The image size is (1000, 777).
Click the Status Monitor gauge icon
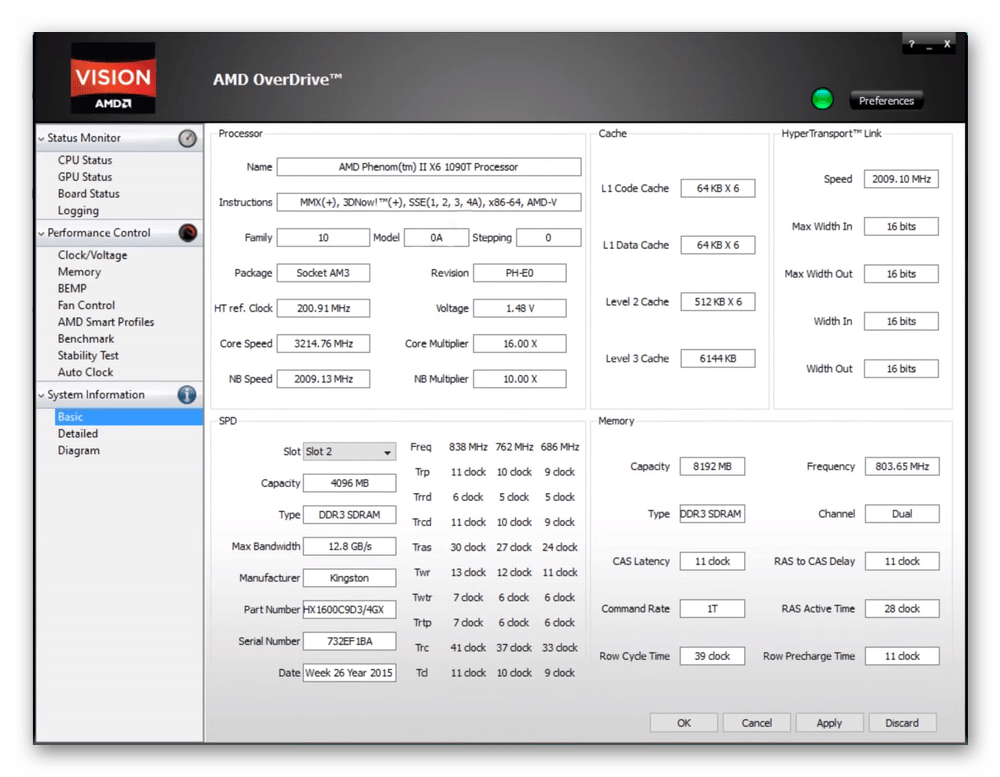(x=187, y=139)
